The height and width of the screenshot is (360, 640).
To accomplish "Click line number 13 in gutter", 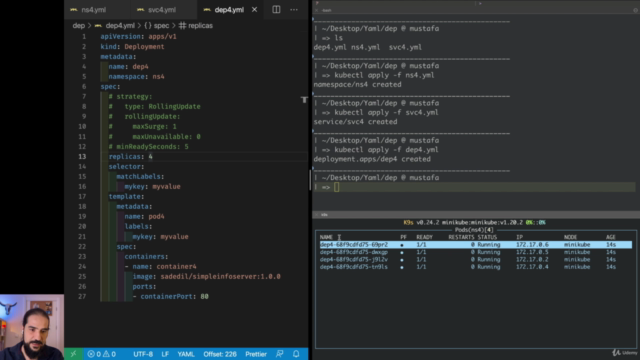I will tap(82, 156).
